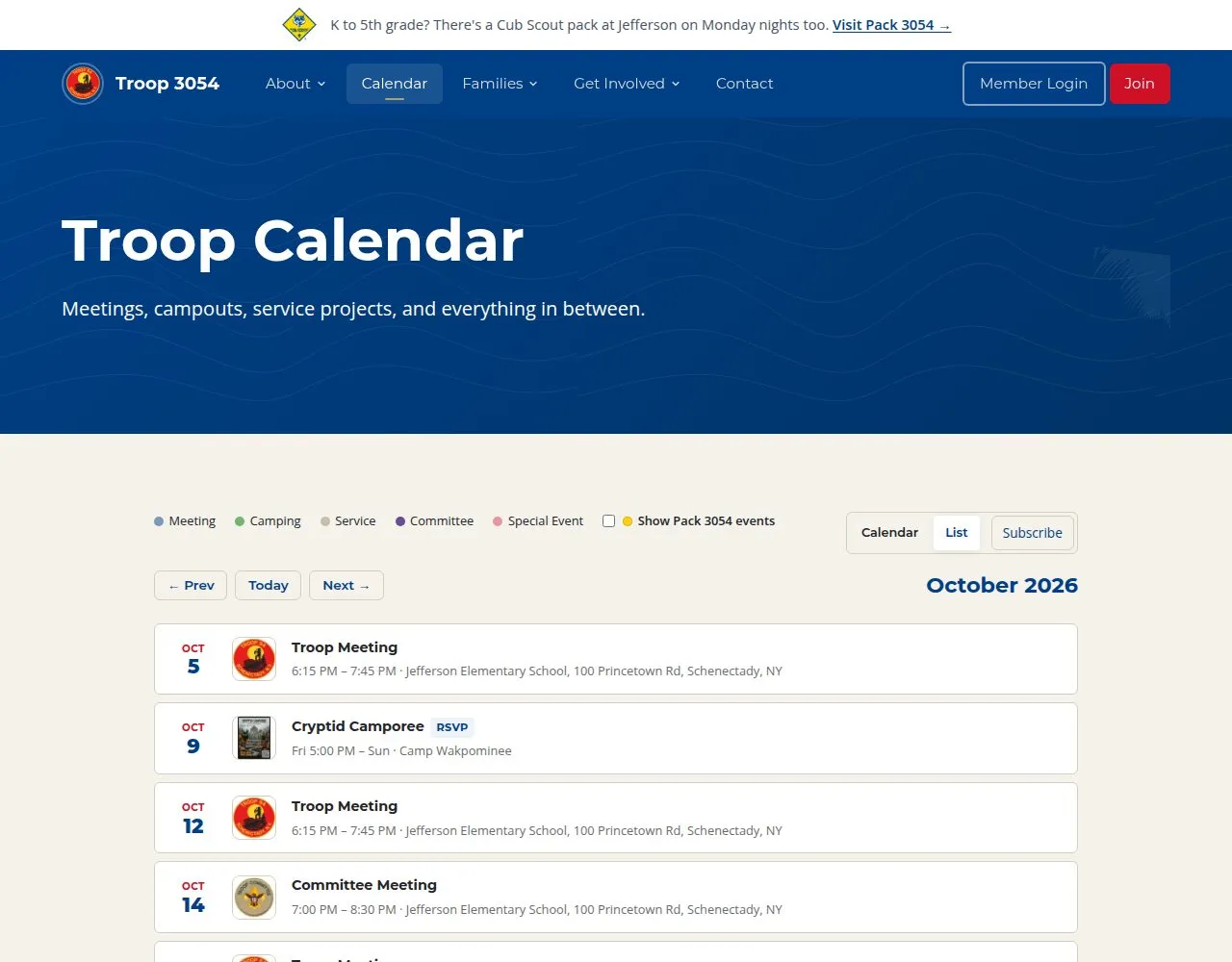
Task: Switch to List view tab
Action: [x=957, y=533]
